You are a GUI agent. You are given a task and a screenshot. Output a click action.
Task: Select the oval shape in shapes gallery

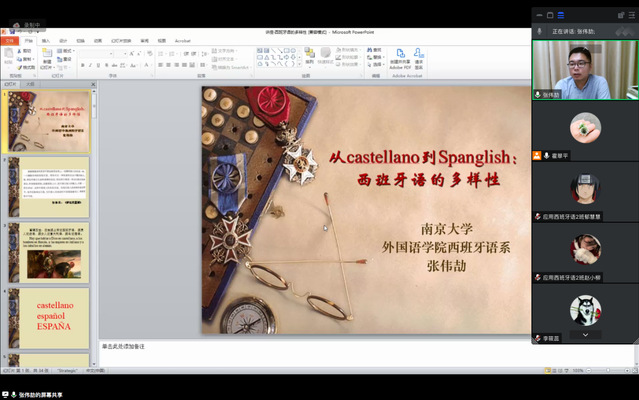(293, 51)
